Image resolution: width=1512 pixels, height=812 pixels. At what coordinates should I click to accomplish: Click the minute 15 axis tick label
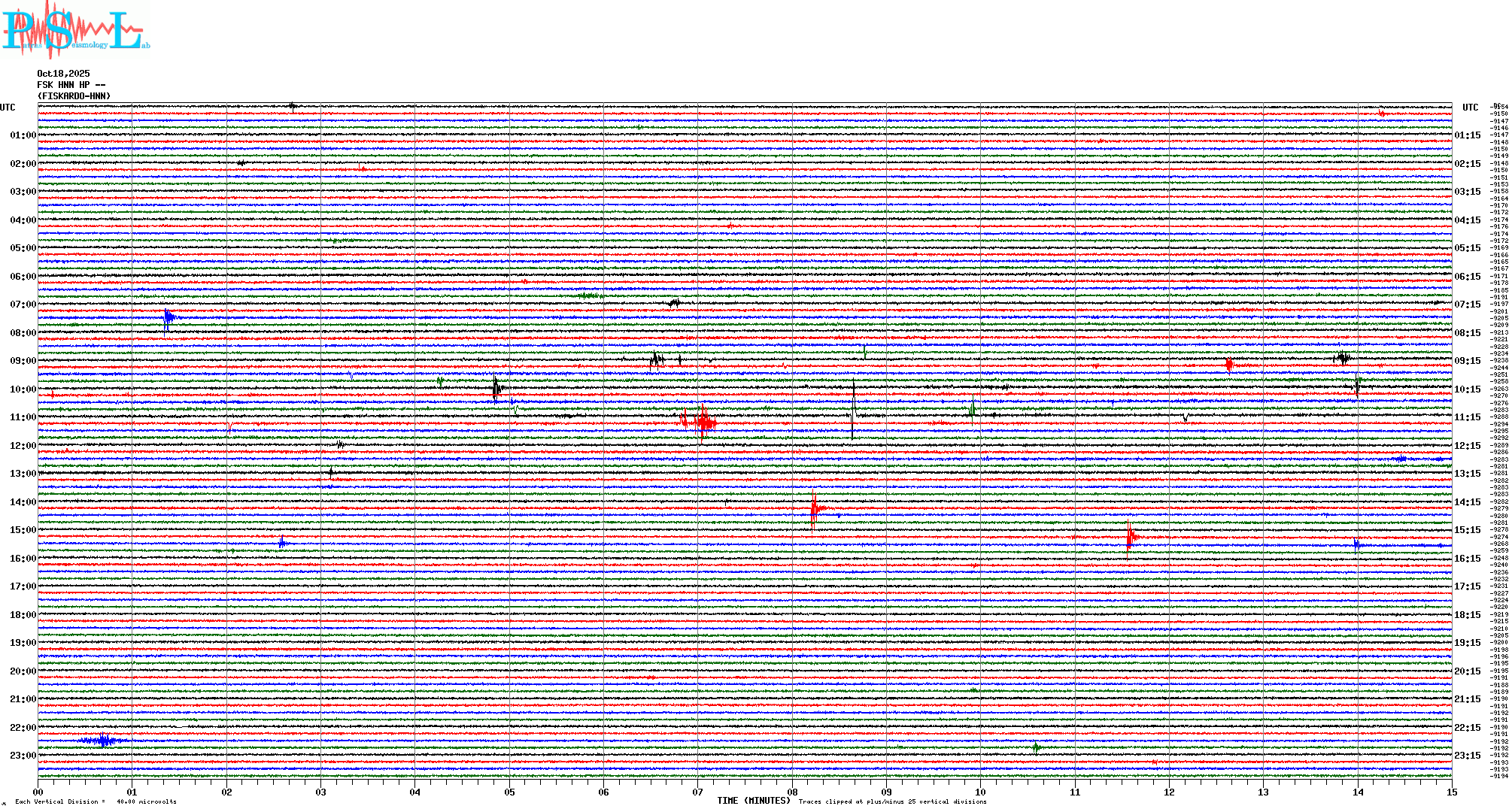coord(1451,792)
